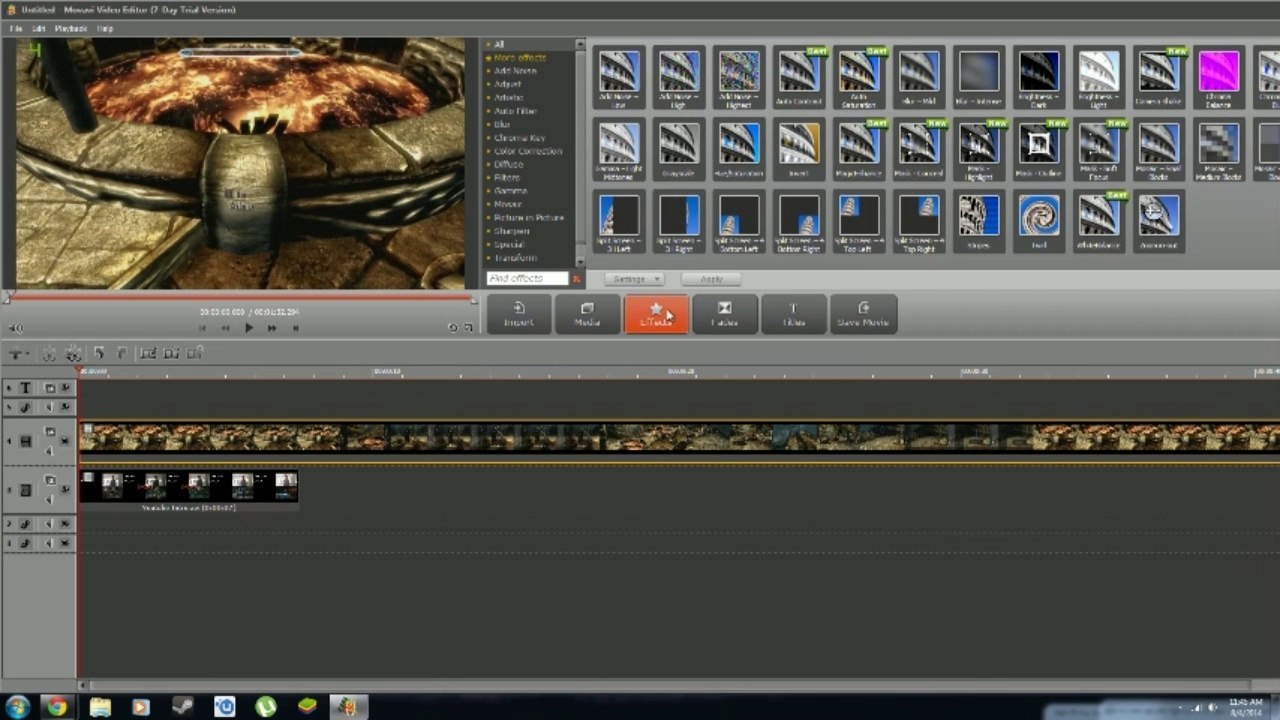This screenshot has height=720, width=1280.
Task: Pick the Grayscale effect thumbnail
Action: [x=679, y=149]
